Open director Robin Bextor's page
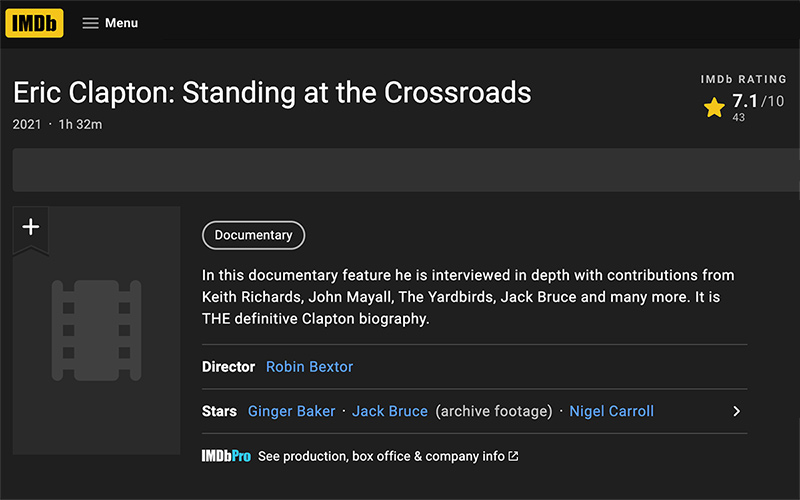The width and height of the screenshot is (800, 500). click(x=309, y=367)
